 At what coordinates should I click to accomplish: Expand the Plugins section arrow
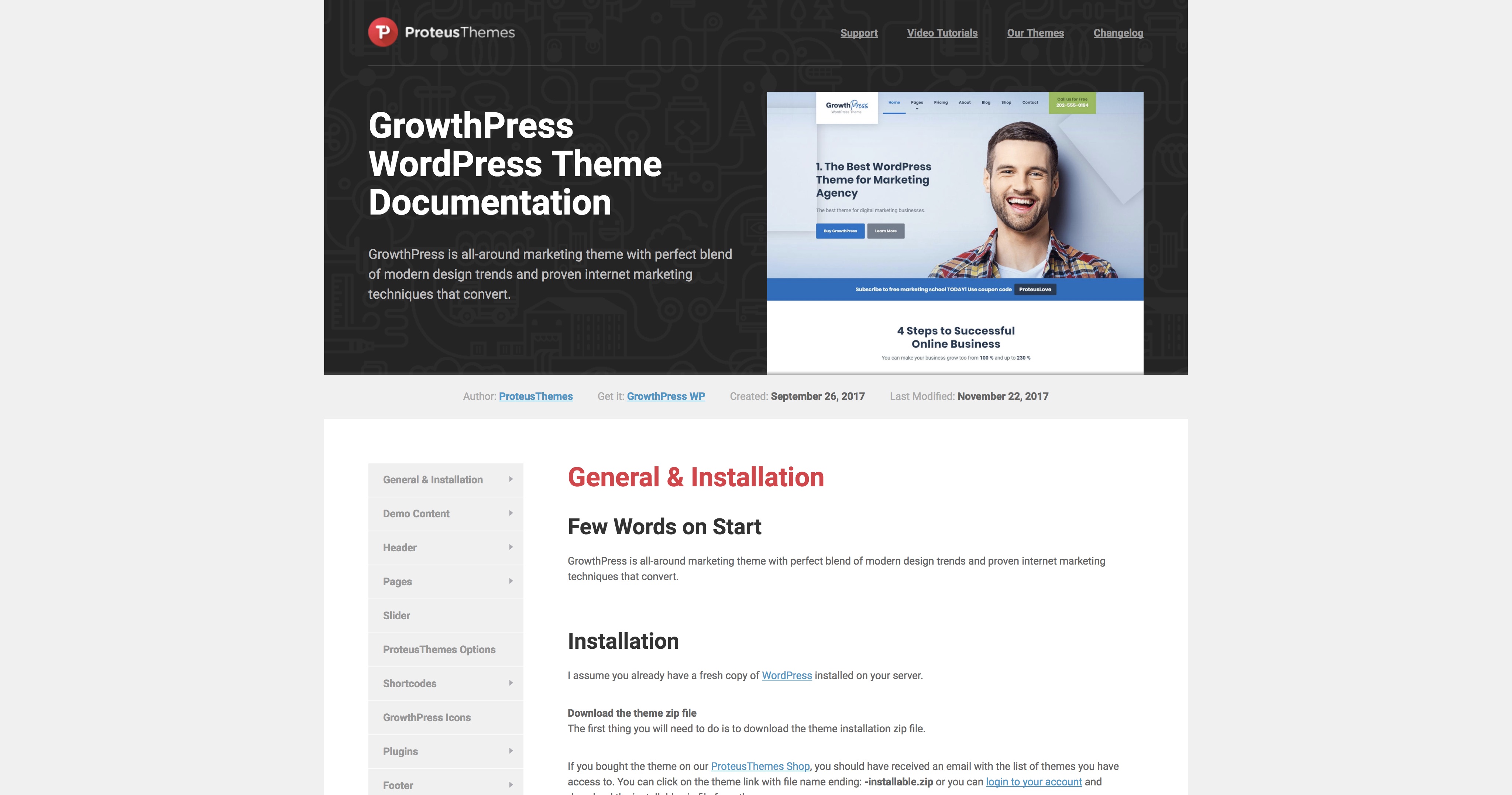511,751
